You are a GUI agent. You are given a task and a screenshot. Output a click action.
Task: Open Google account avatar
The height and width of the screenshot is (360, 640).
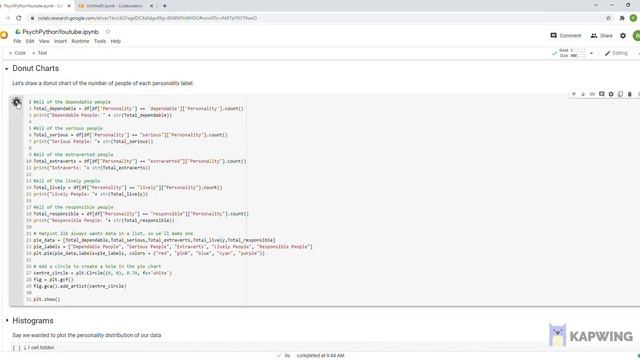636,36
